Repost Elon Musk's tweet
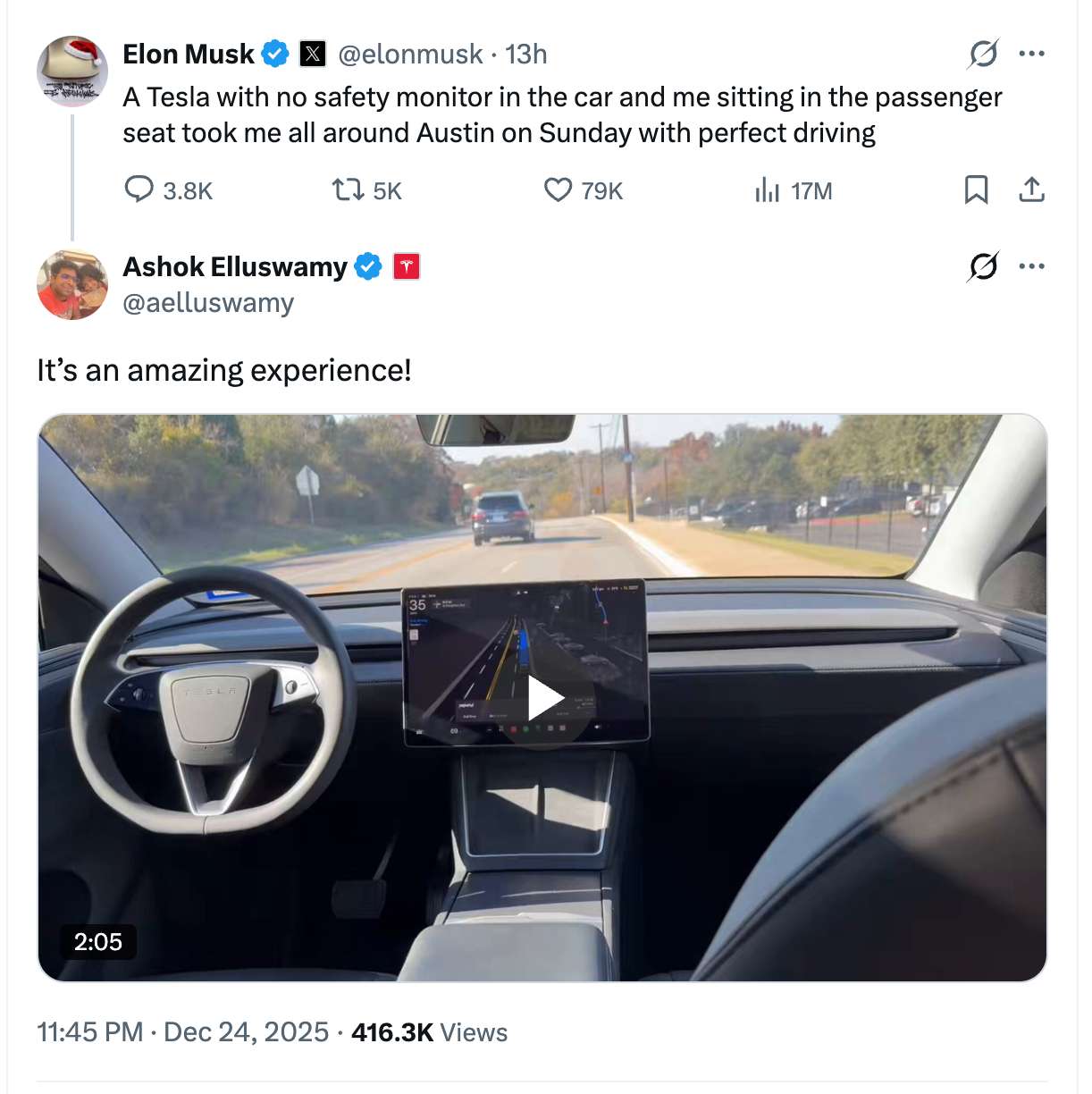 click(348, 189)
